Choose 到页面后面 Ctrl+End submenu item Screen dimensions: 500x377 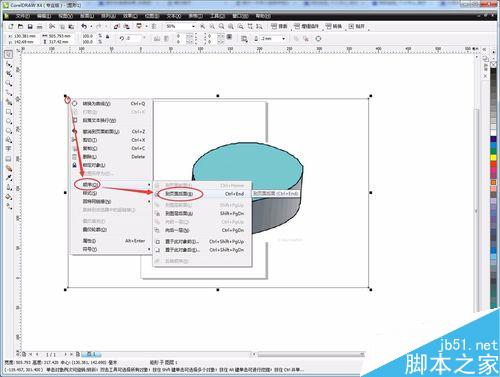tap(202, 194)
